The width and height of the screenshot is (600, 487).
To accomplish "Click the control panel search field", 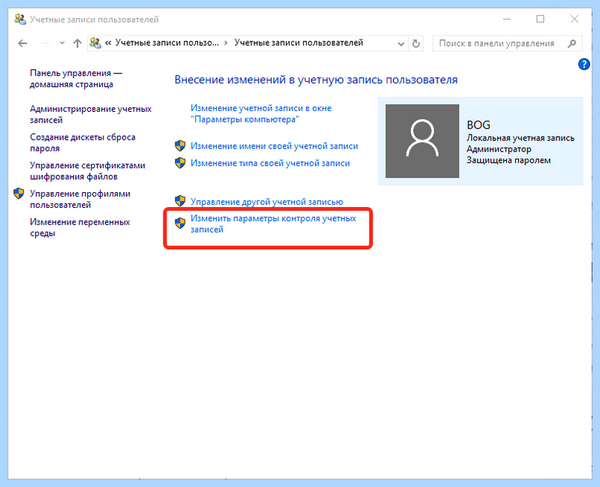I will (507, 43).
